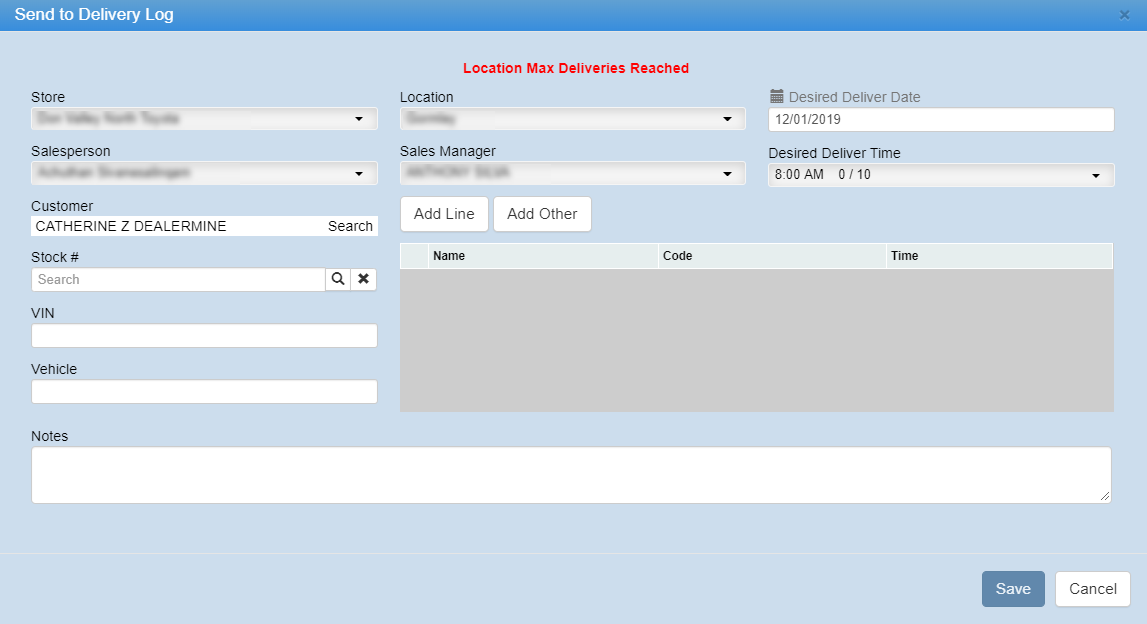Viewport: 1147px width, 624px height.
Task: Expand the Sales Manager dropdown
Action: [x=572, y=173]
